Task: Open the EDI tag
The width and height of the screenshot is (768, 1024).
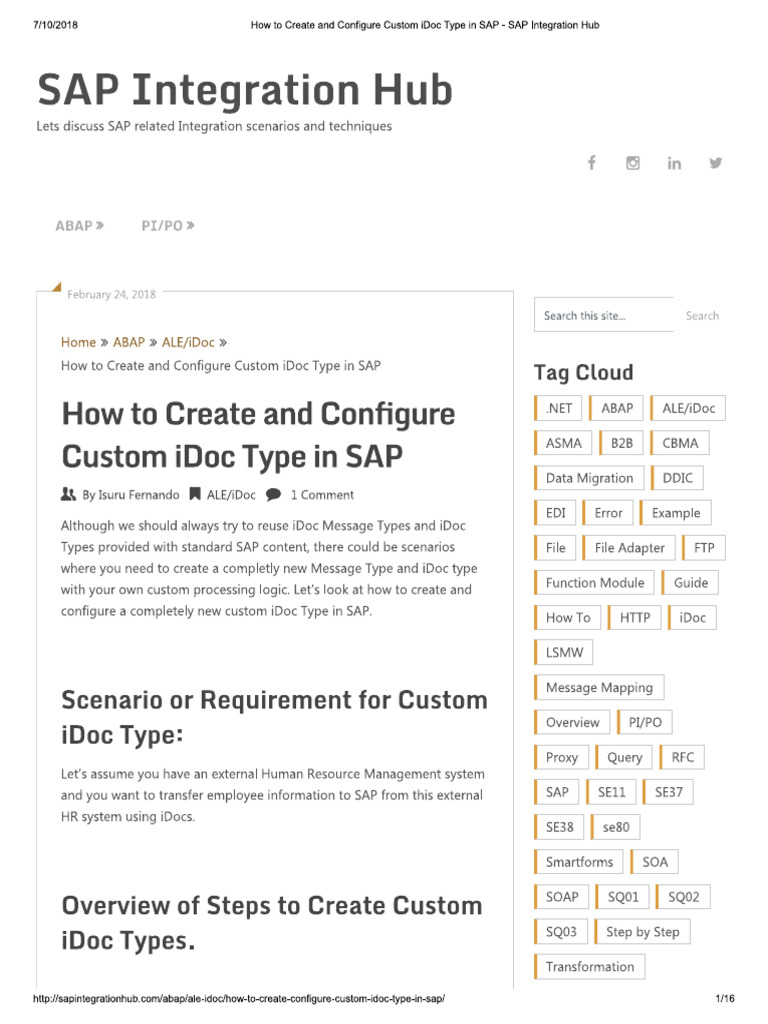Action: [555, 513]
